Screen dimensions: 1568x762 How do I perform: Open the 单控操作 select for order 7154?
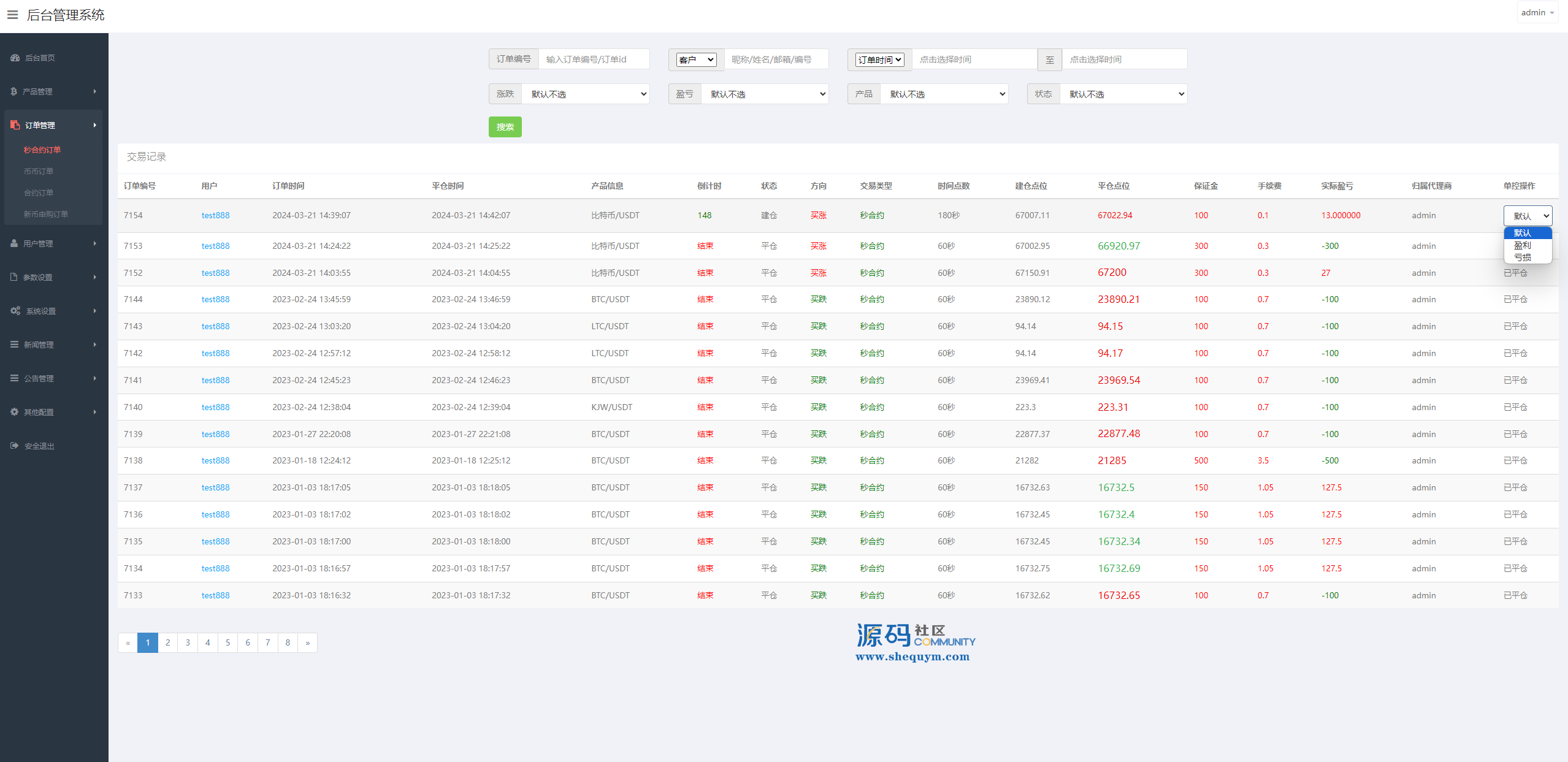pyautogui.click(x=1528, y=216)
